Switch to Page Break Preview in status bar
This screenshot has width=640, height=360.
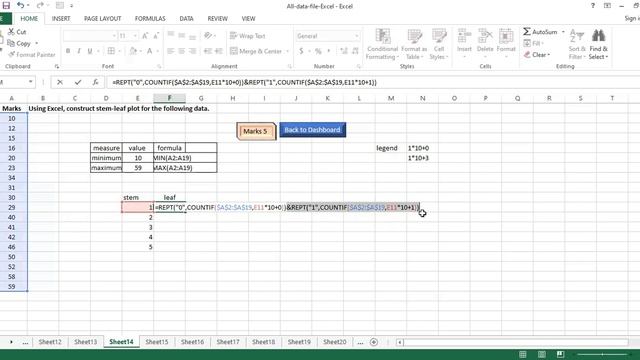pyautogui.click(x=560, y=354)
